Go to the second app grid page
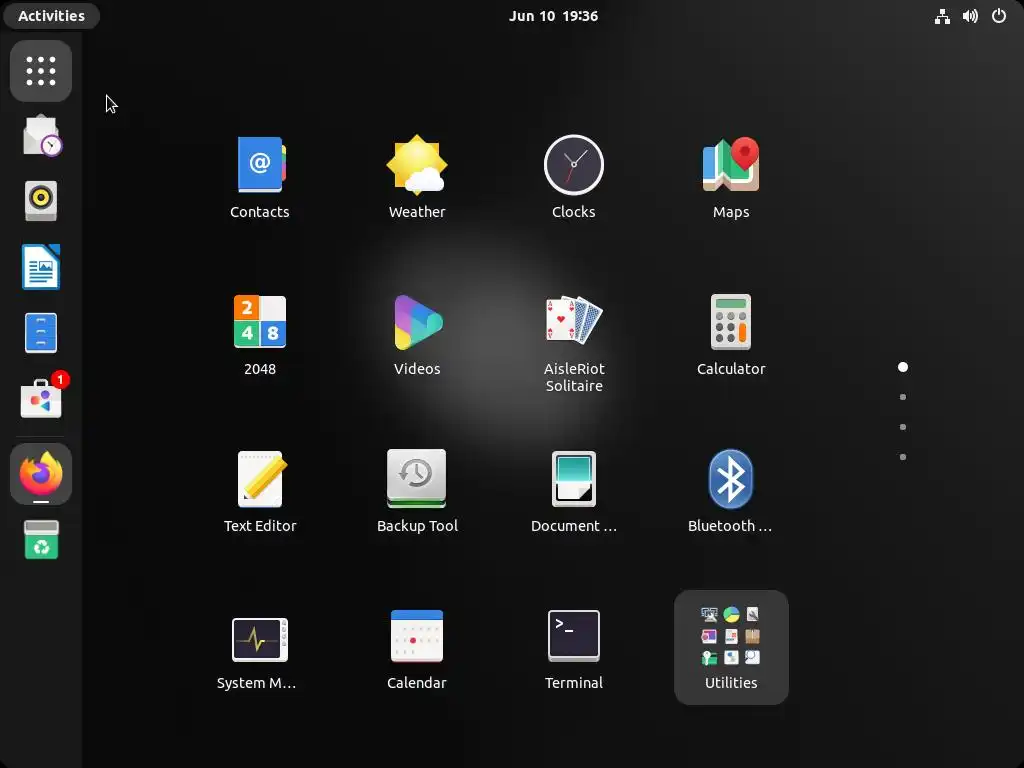The image size is (1024, 768). pyautogui.click(x=903, y=397)
